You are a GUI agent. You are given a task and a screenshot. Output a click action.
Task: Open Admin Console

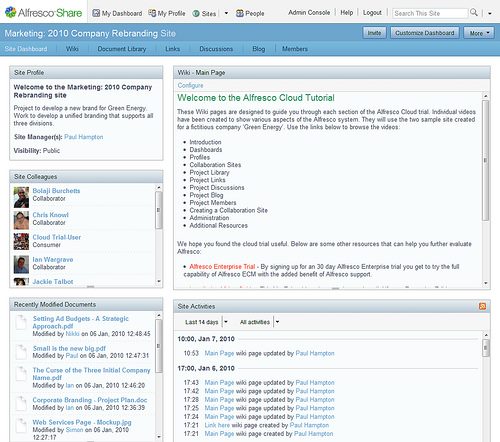[309, 13]
